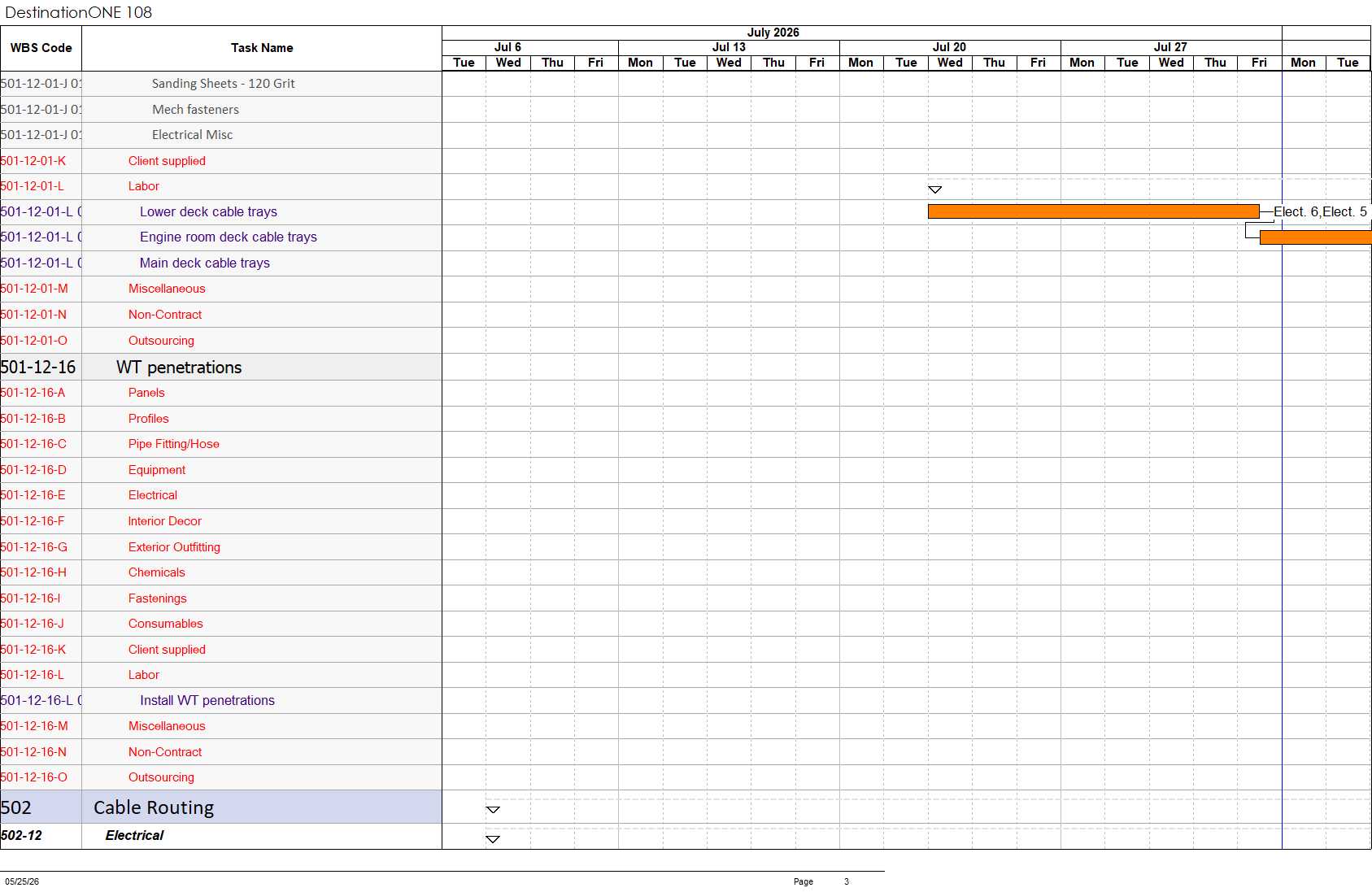Select the Jul 13 week header
This screenshot has width=1372, height=892.
[x=729, y=47]
